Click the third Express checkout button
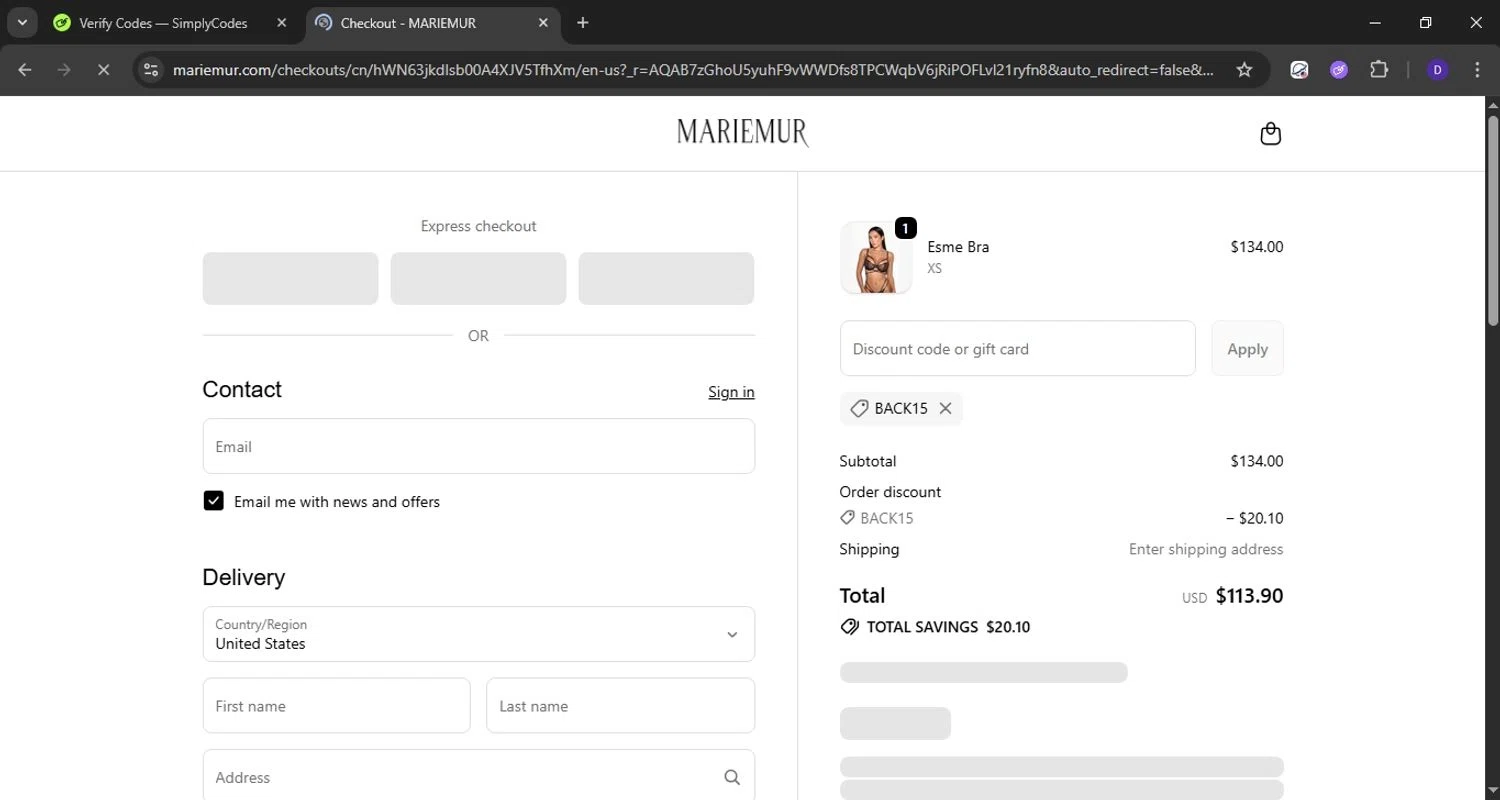This screenshot has width=1500, height=800. coord(666,278)
